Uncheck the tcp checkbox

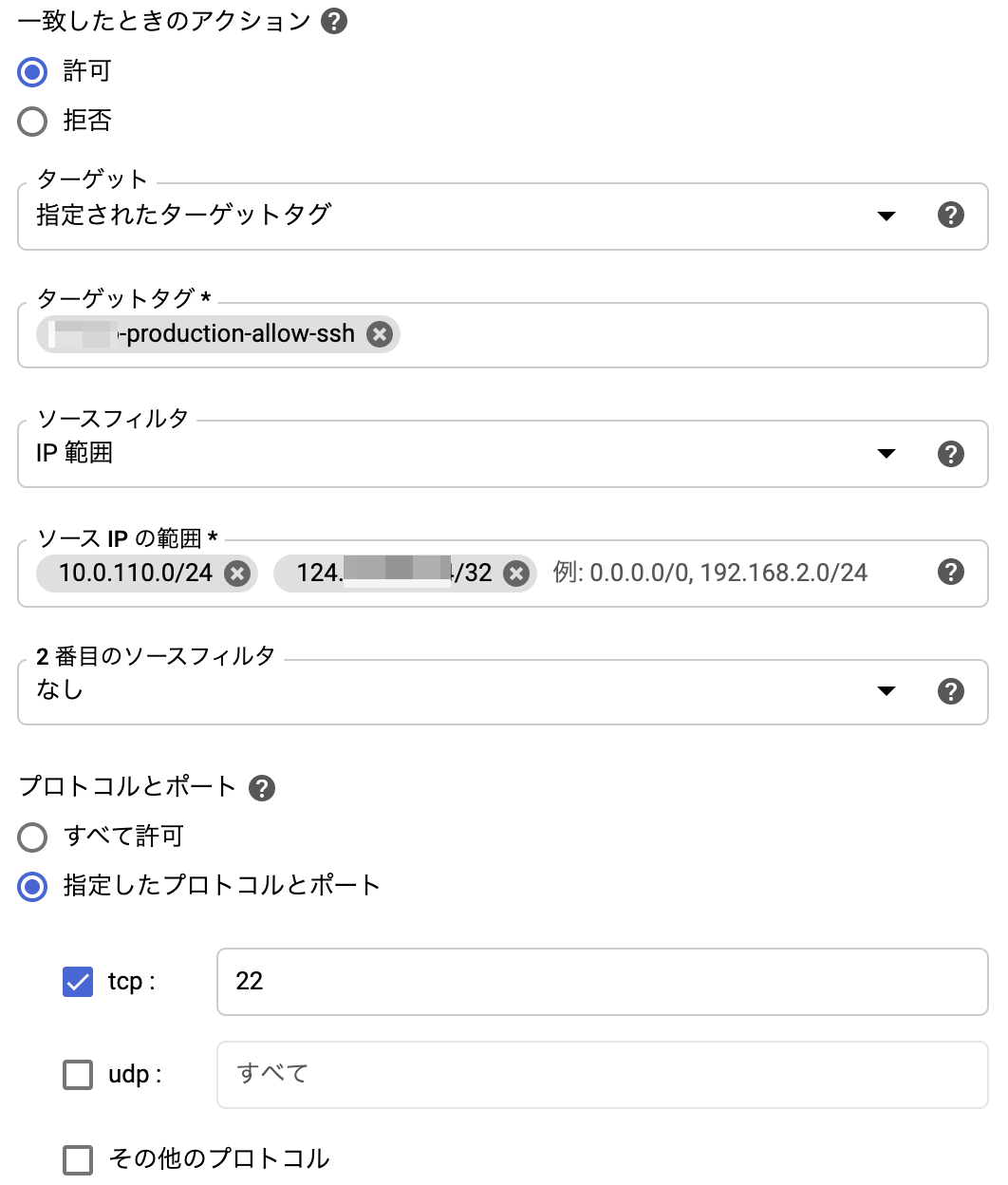click(78, 981)
